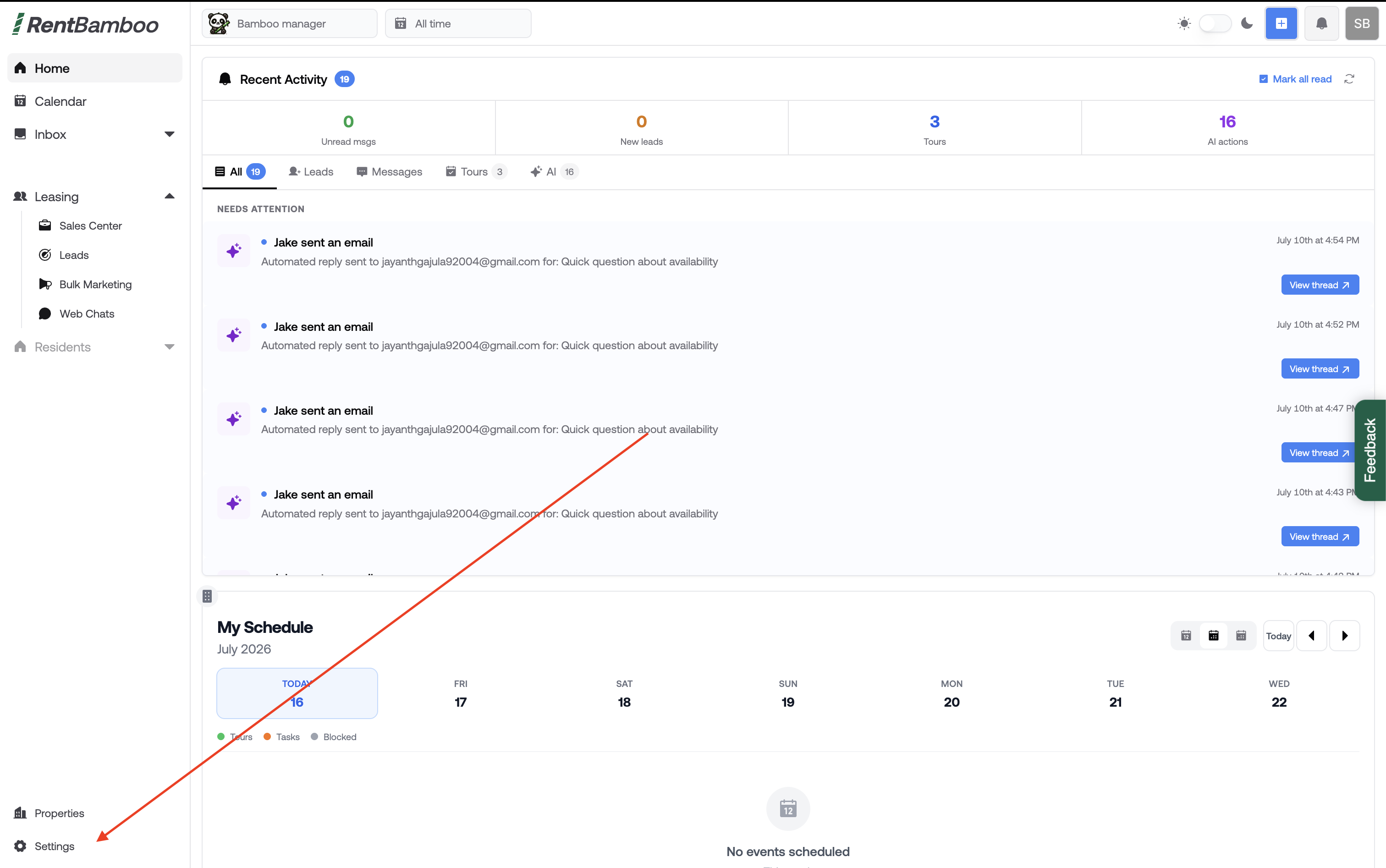Jump to Today in My Schedule
Image resolution: width=1386 pixels, height=868 pixels.
click(1278, 636)
